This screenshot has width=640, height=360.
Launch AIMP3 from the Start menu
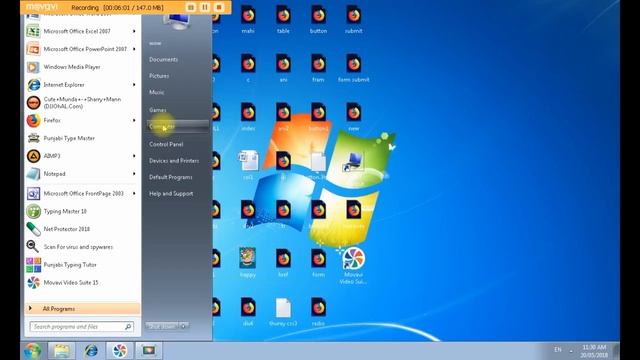tap(82, 156)
